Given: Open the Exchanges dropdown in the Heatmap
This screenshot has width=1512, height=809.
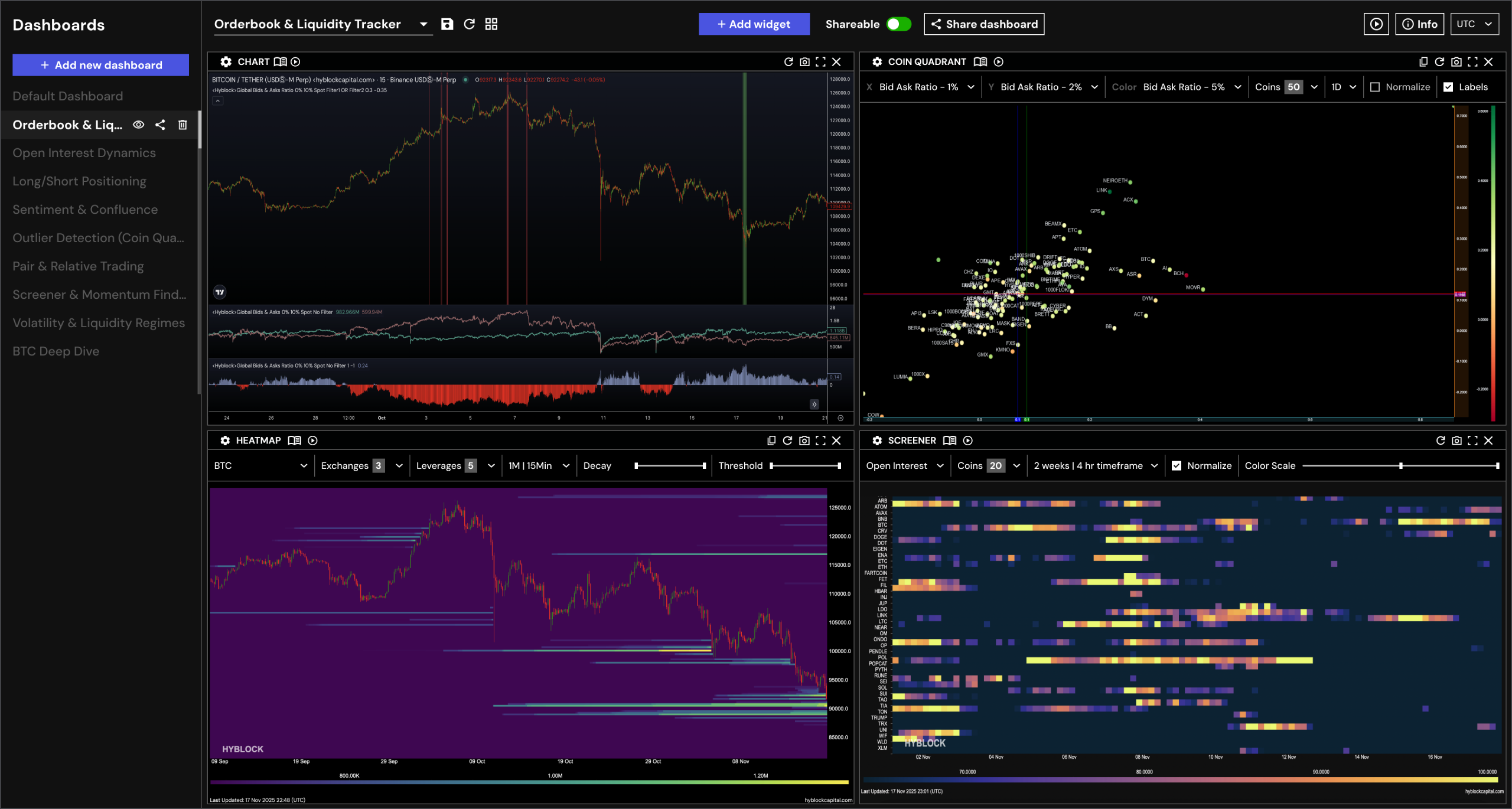Looking at the screenshot, I should point(398,465).
